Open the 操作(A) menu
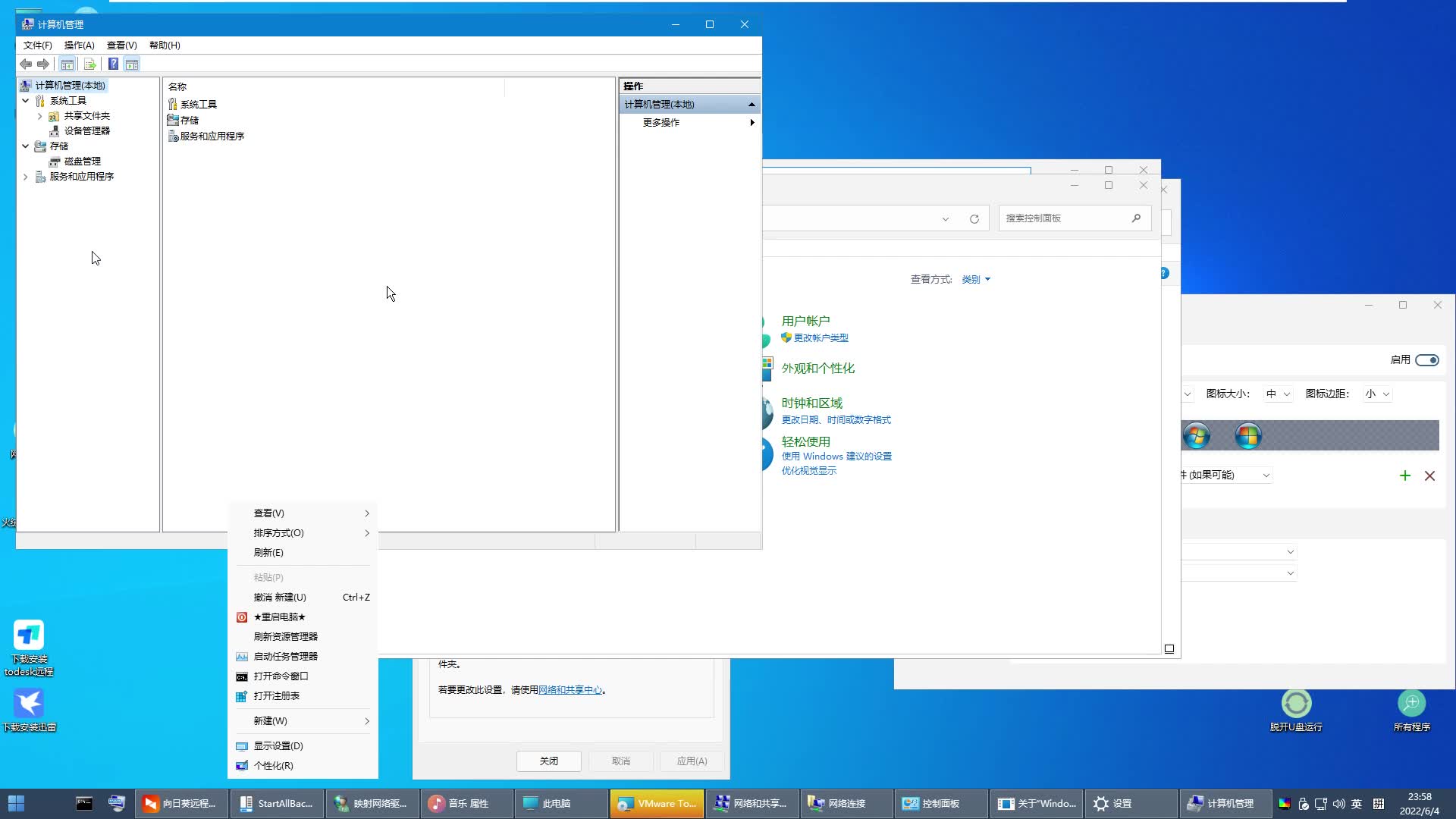Screen dimensions: 1456x819 tap(79, 45)
